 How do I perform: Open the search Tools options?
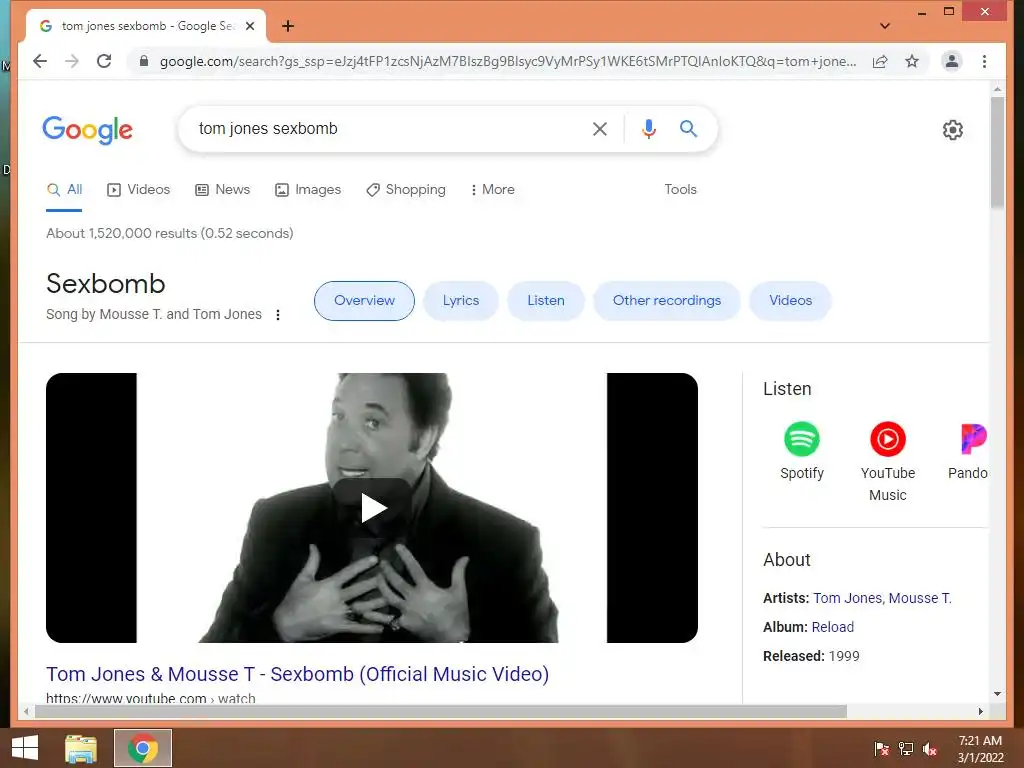tap(680, 189)
